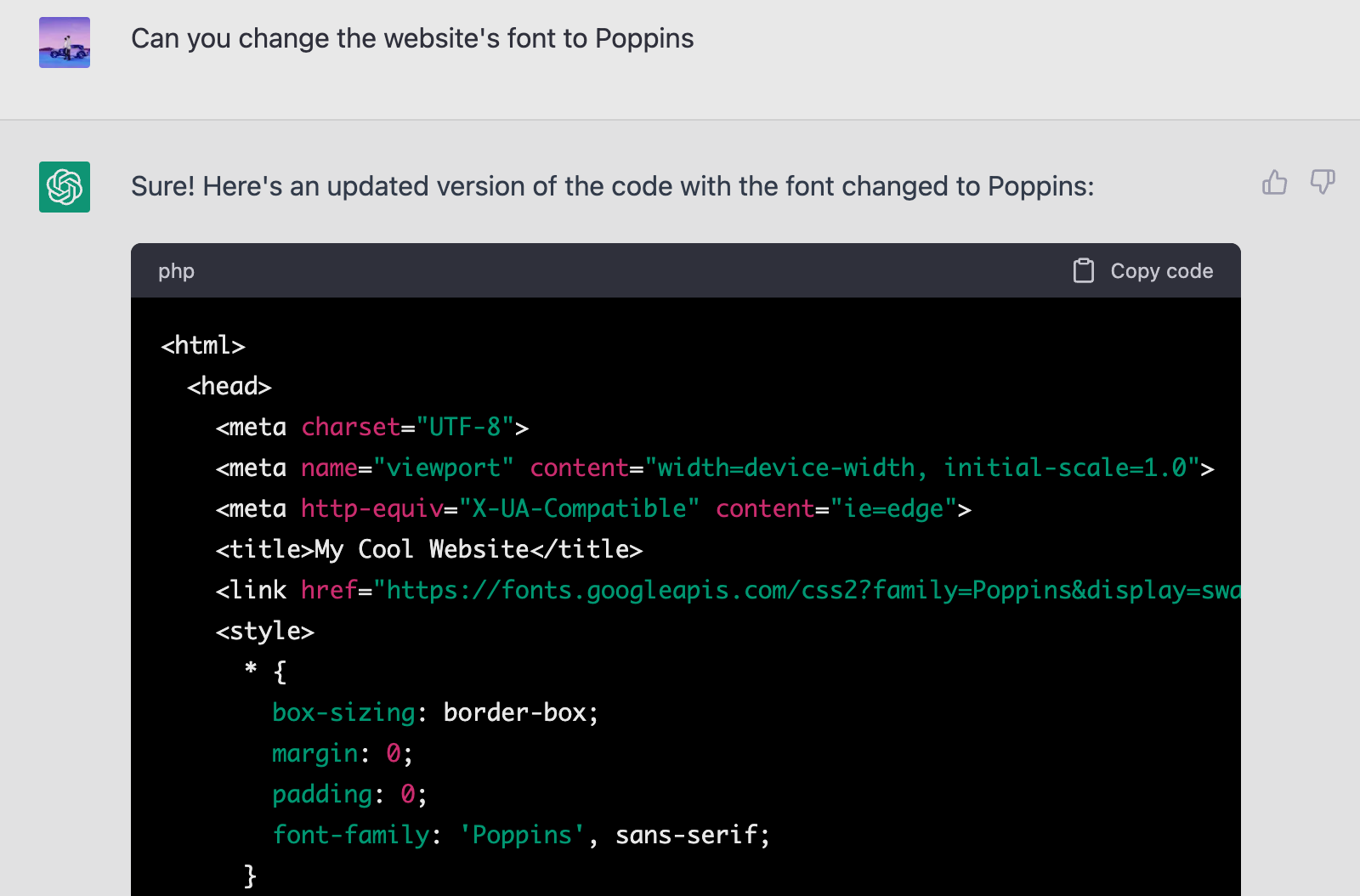Click the clipboard icon in code header

(x=1084, y=270)
